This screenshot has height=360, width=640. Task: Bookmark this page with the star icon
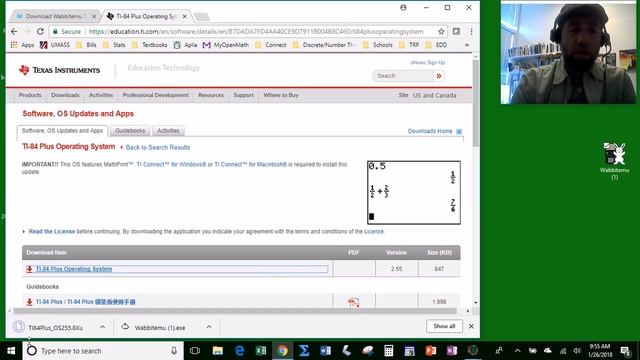(441, 31)
